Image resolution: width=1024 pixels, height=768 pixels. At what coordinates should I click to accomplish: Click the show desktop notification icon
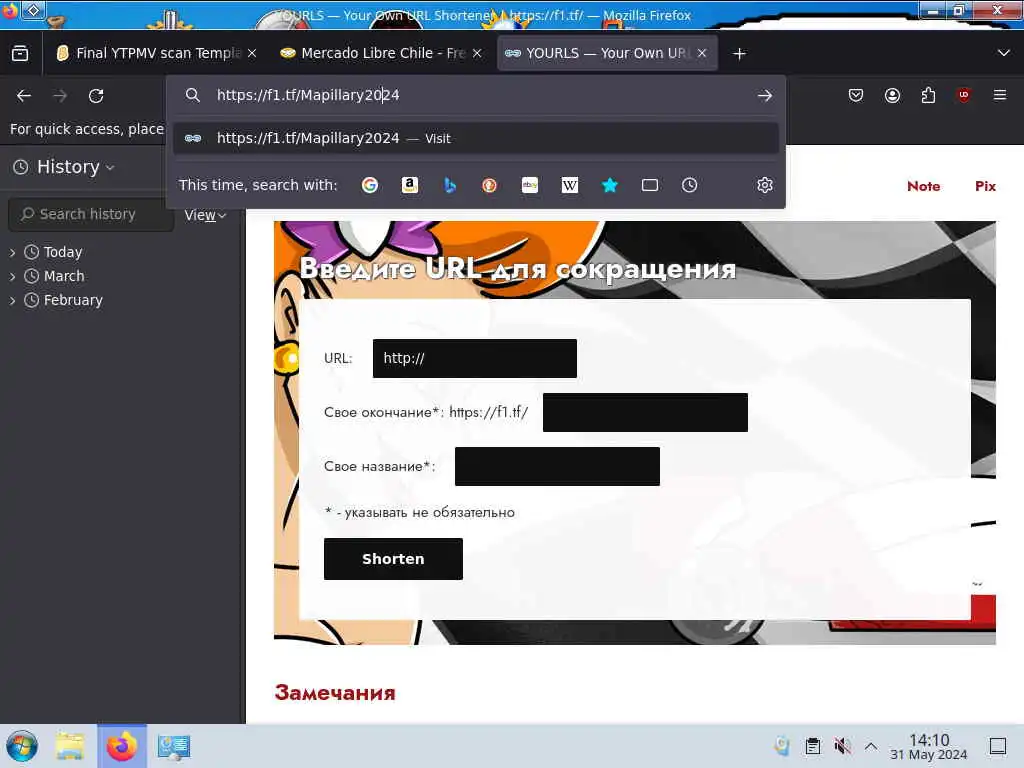(x=998, y=746)
